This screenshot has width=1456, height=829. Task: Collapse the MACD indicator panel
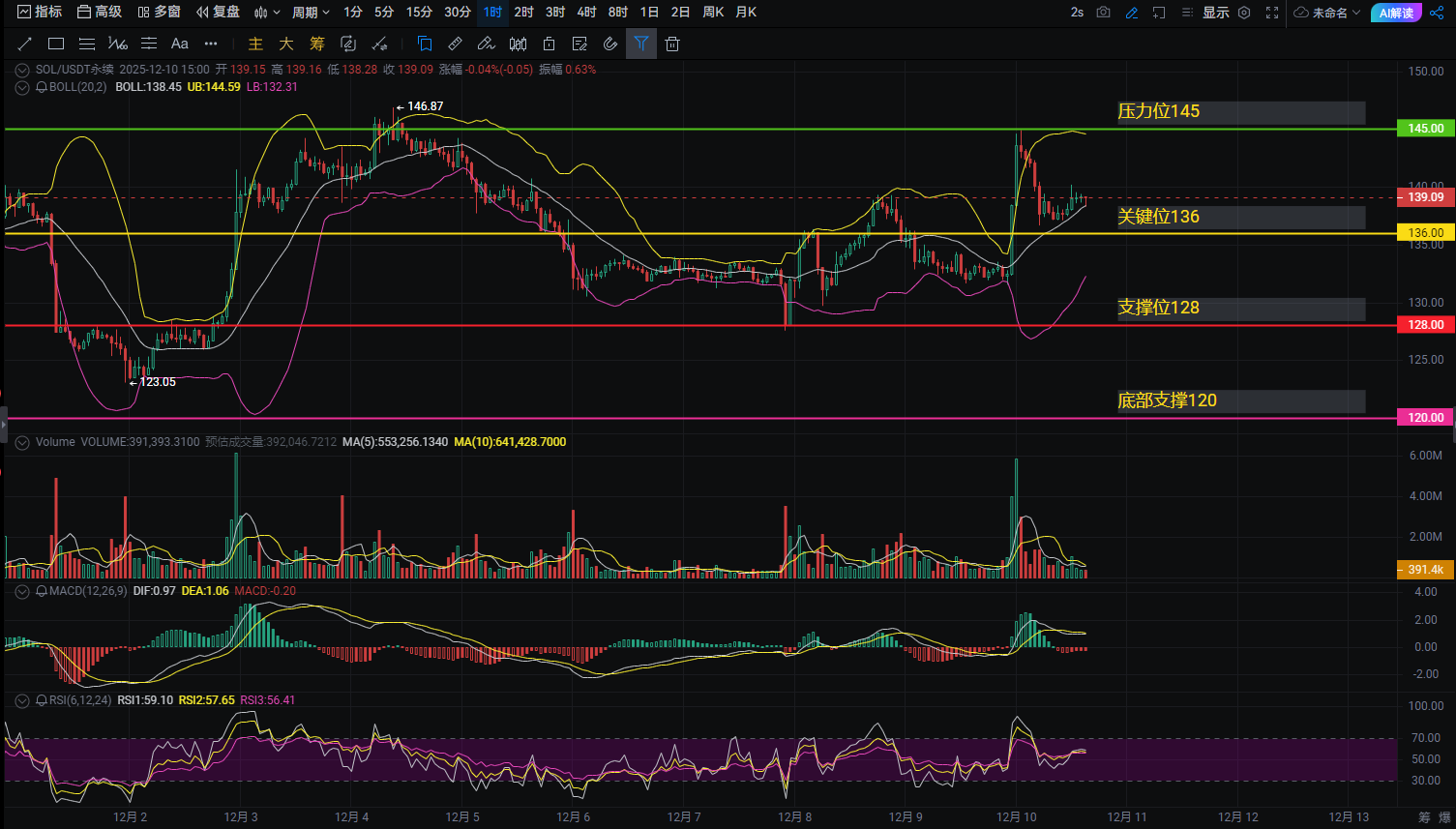tap(22, 591)
